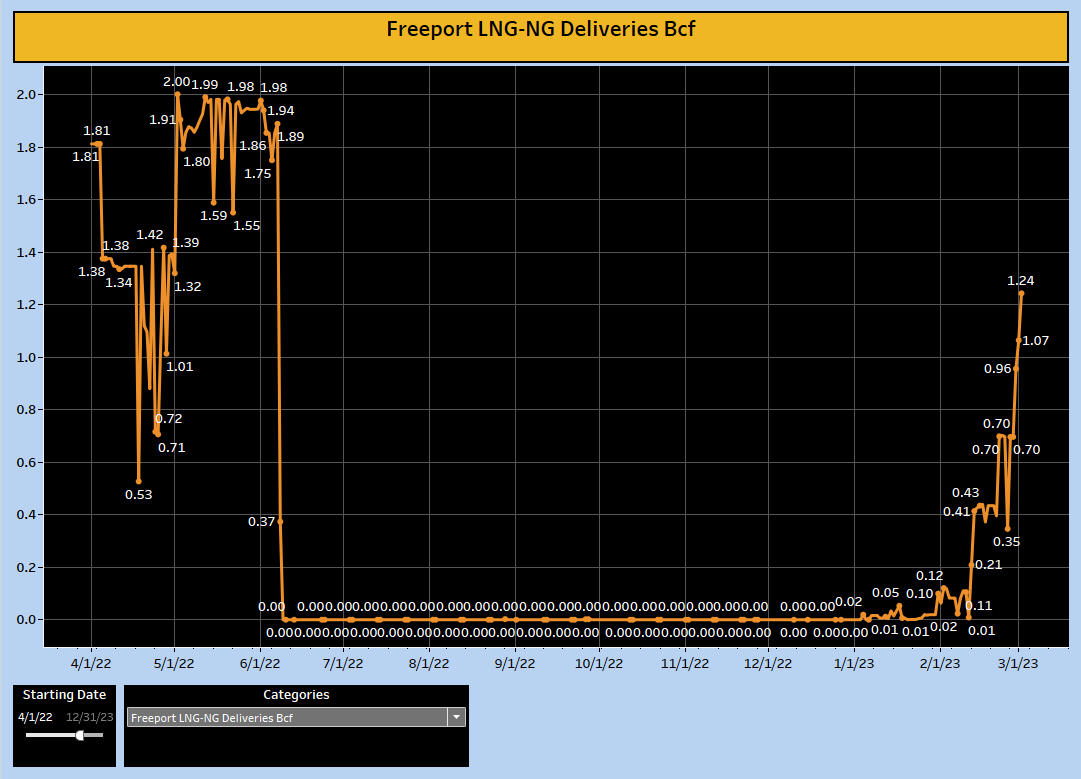
Task: Click the 1.86 data label
Action: coord(253,145)
